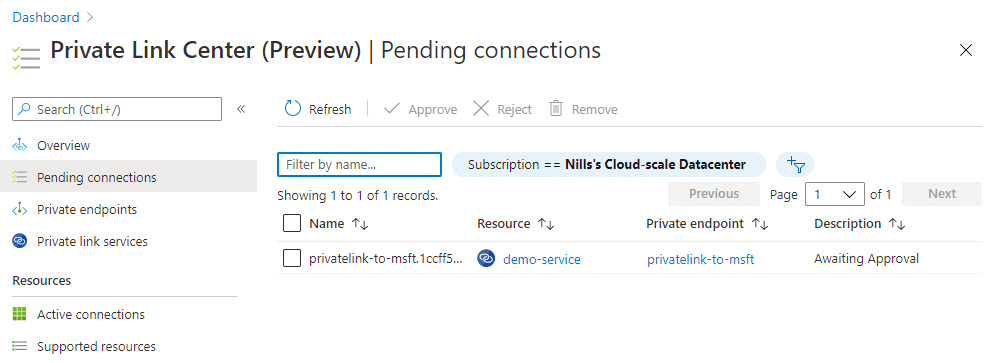Open the privatelink-to-msft endpoint link

(x=700, y=259)
